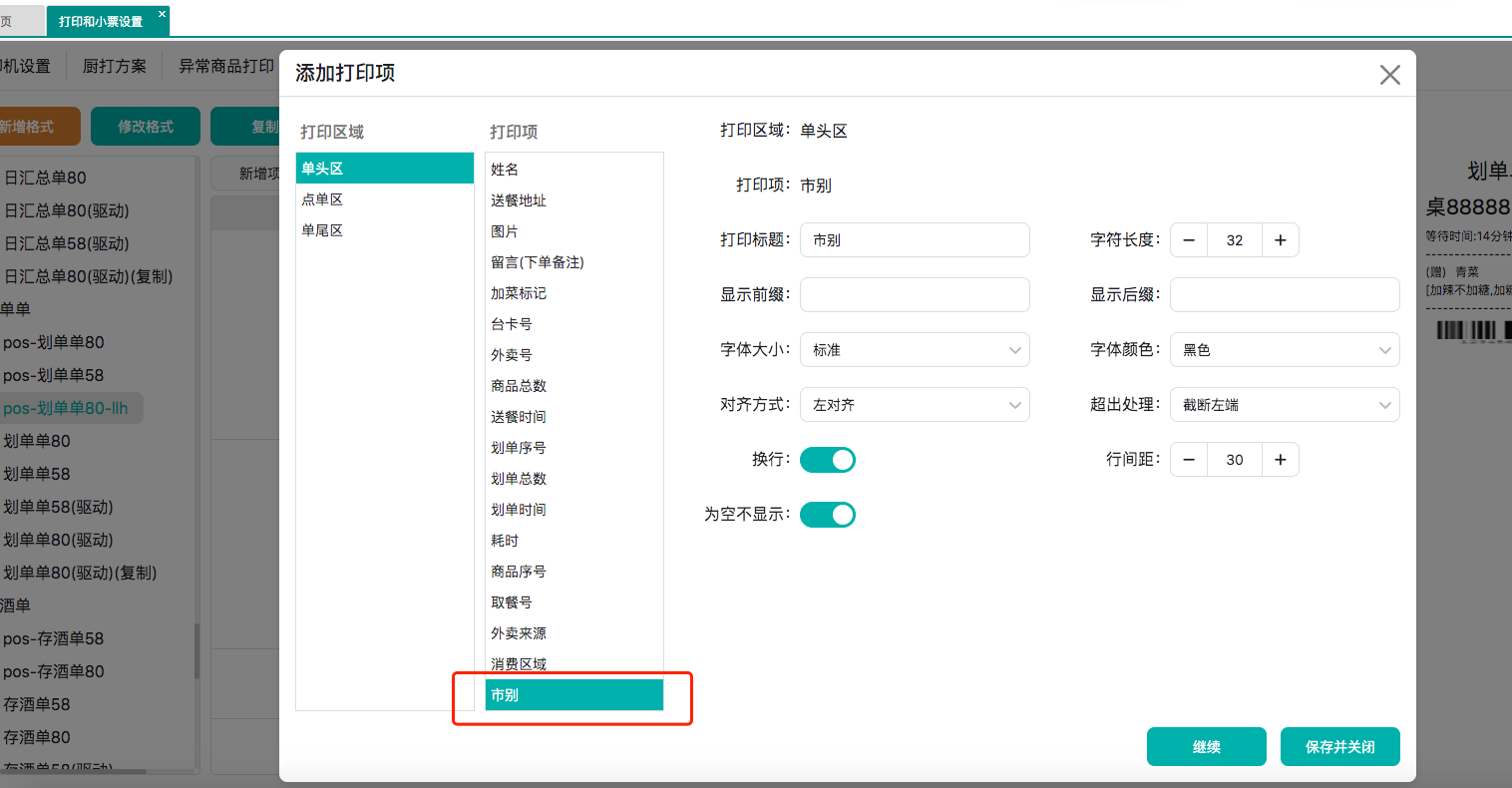Screen dimensions: 1512x788
Task: Open the 打印和小票设置 tab
Action: tap(101, 21)
